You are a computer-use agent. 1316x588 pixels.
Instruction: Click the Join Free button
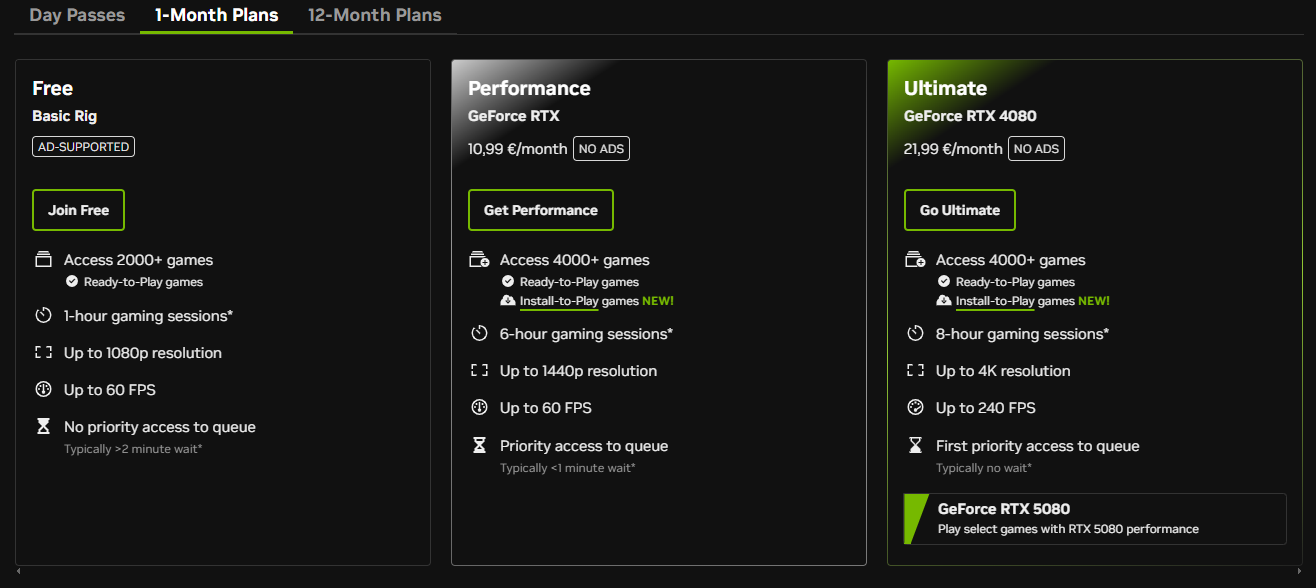[78, 210]
